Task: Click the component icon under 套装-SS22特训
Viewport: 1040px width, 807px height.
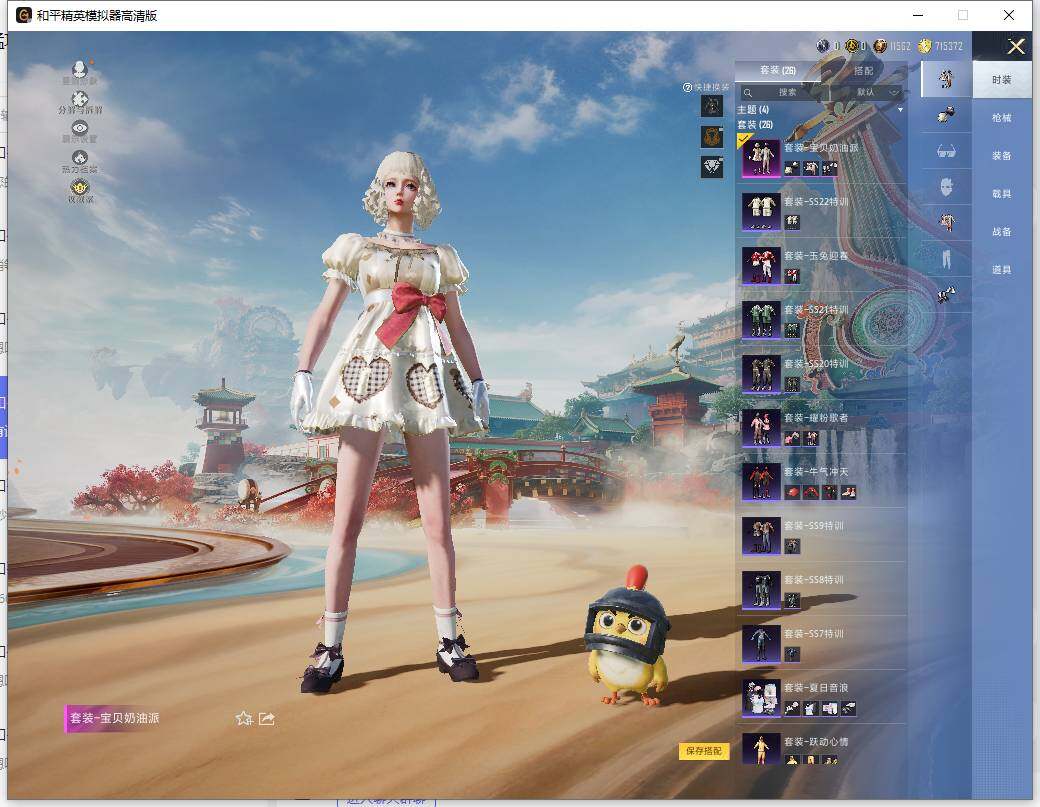Action: pos(793,222)
